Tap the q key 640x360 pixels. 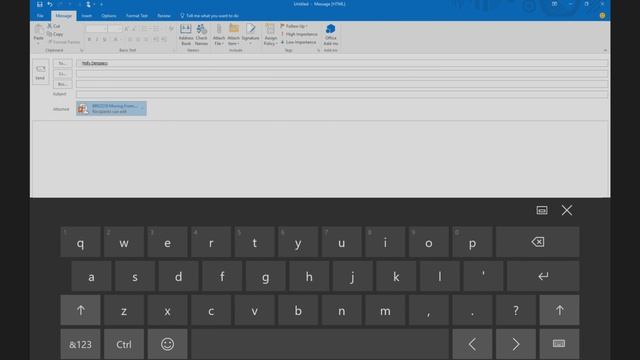click(x=80, y=242)
